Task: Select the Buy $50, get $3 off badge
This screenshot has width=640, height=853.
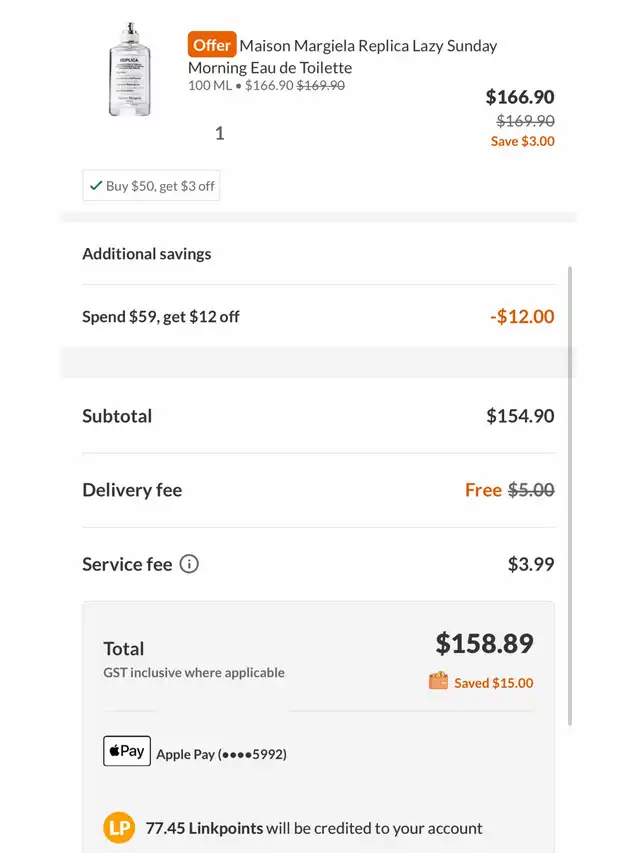Action: coord(151,186)
